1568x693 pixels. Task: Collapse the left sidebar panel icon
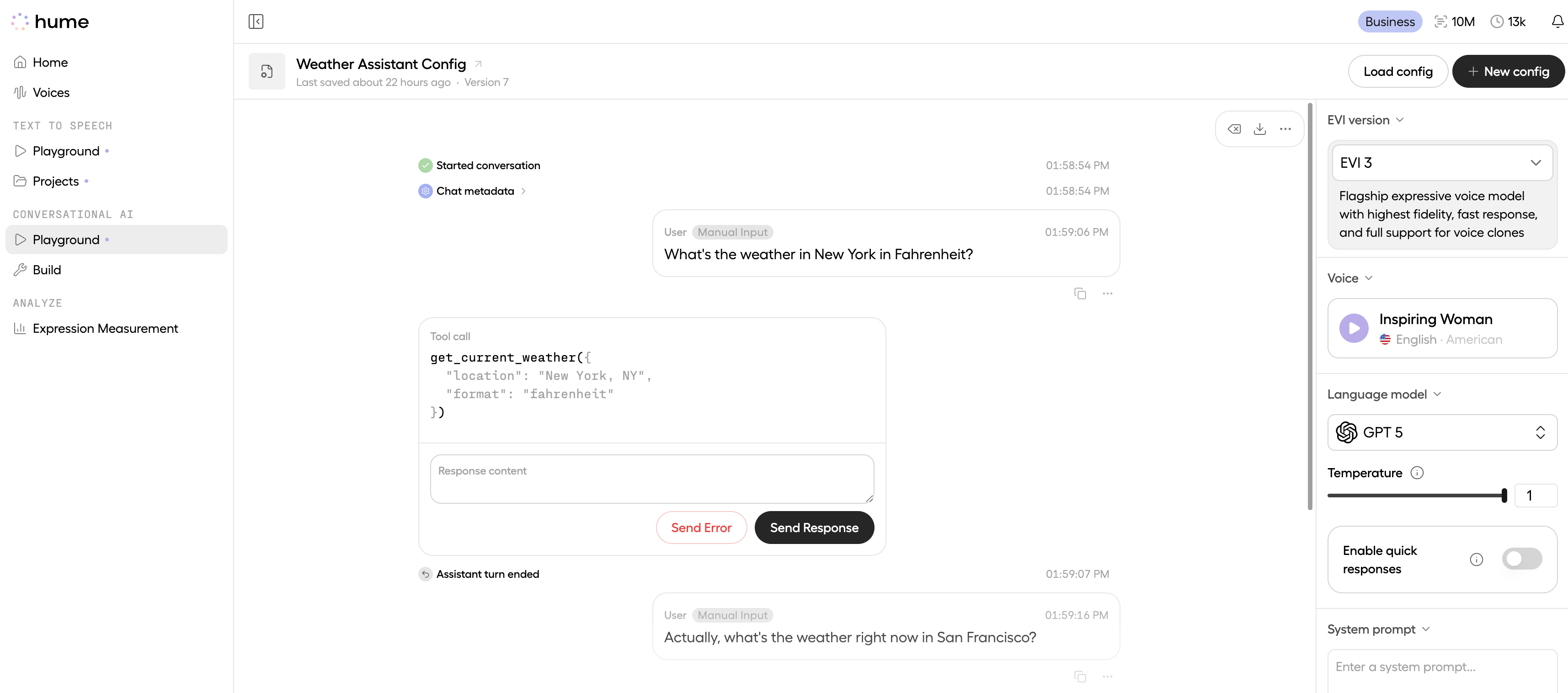point(256,22)
